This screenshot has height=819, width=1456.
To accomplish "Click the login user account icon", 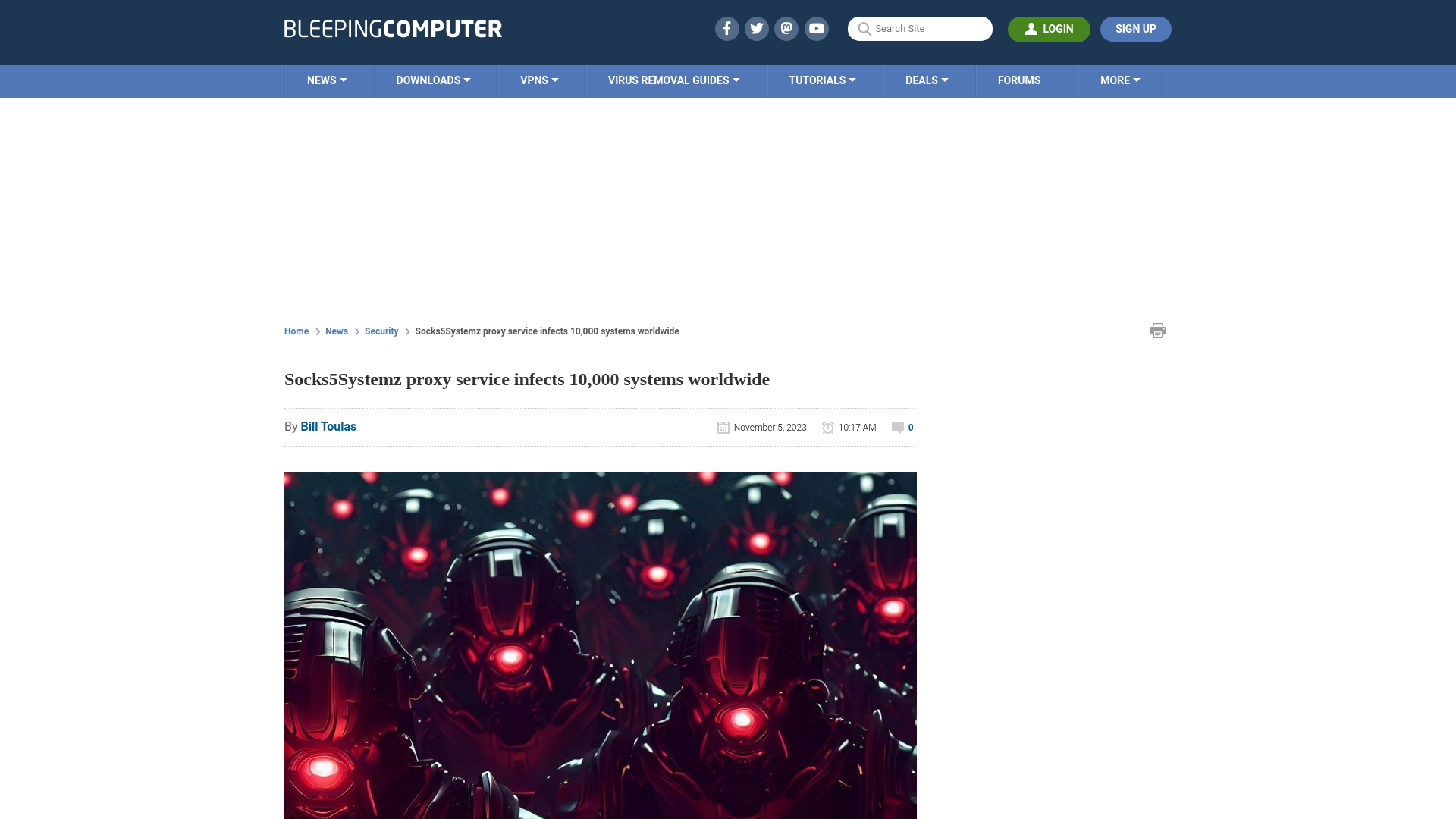I will tap(1032, 28).
